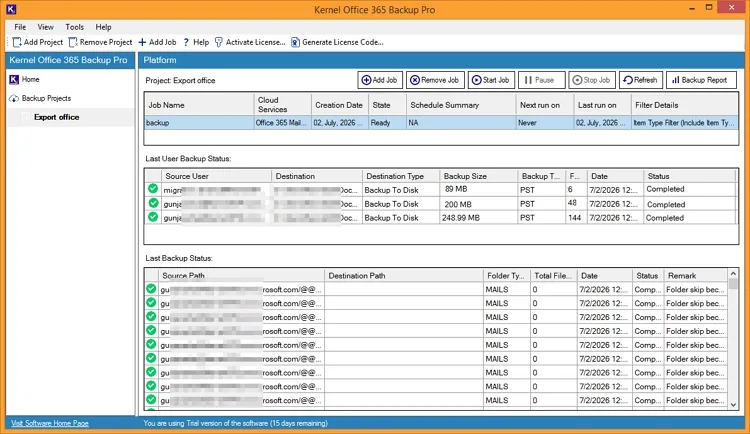The width and height of the screenshot is (750, 434).
Task: Click the Cloud Services column header
Action: coord(282,105)
